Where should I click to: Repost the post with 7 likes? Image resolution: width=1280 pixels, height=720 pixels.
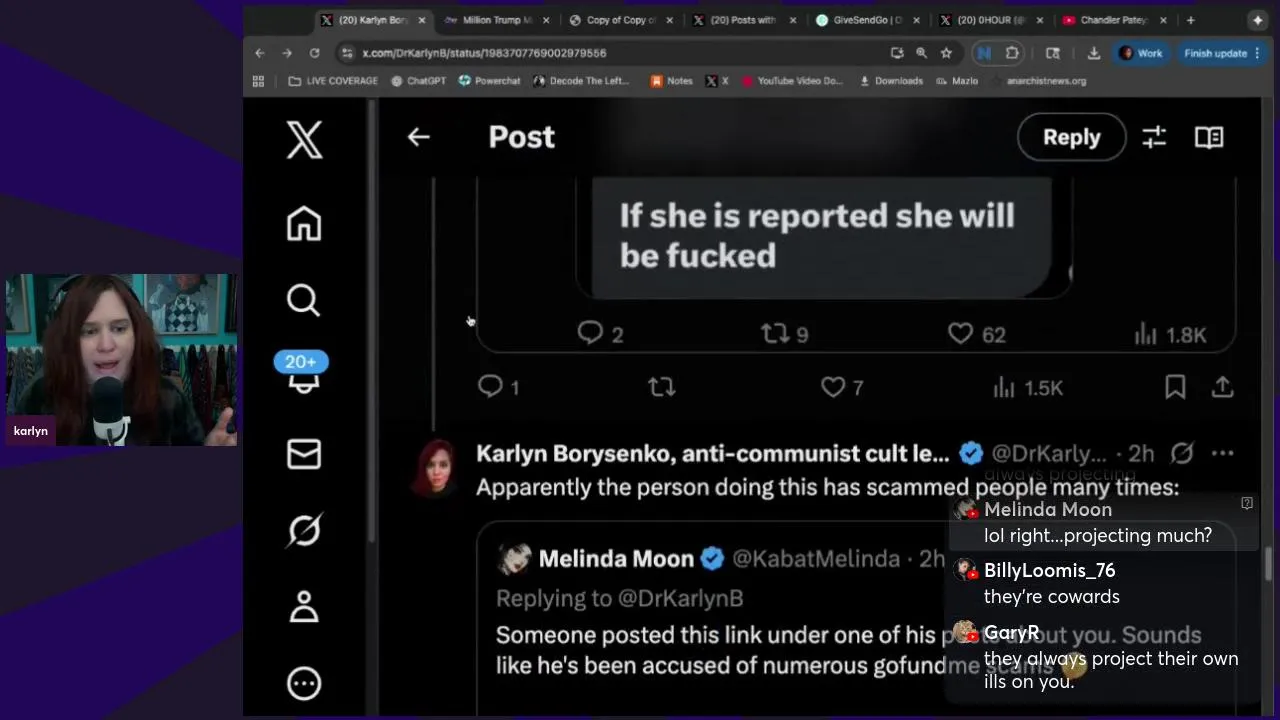point(662,387)
